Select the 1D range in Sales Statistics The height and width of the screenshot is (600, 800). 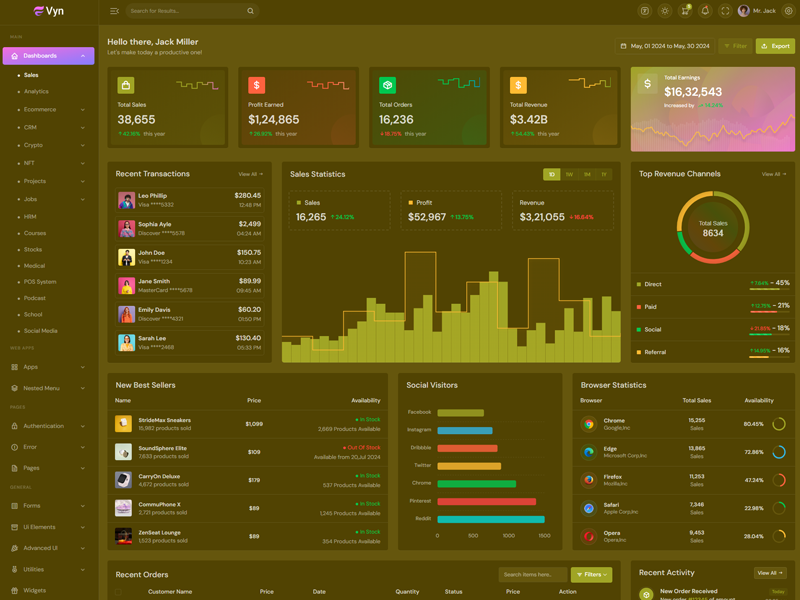(551, 174)
